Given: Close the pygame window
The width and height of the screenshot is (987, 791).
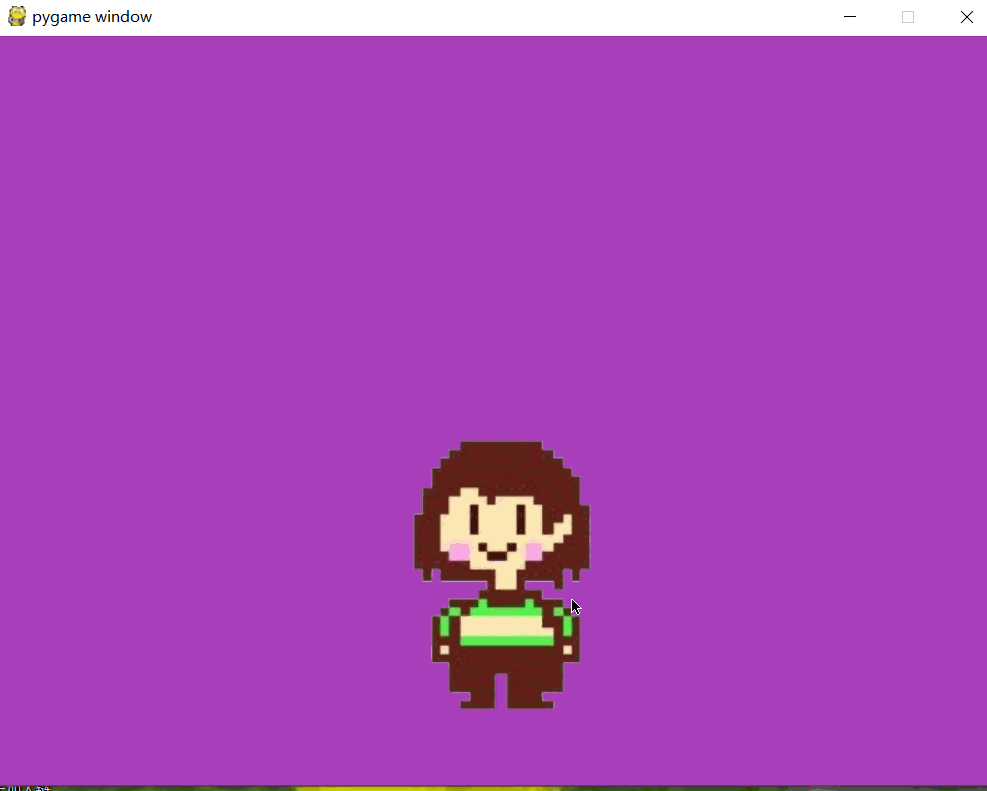Looking at the screenshot, I should click(966, 17).
